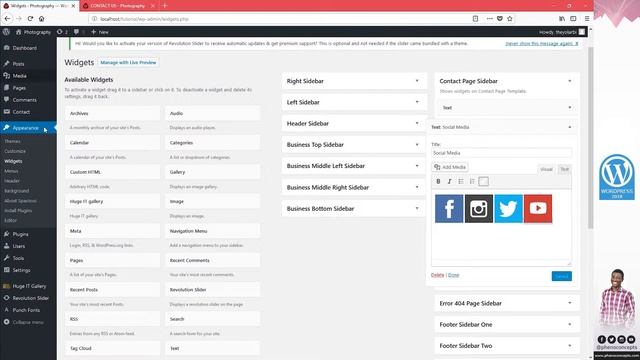The image size is (640, 360).
Task: Toggle Bold in the text widget toolbar
Action: click(438, 181)
